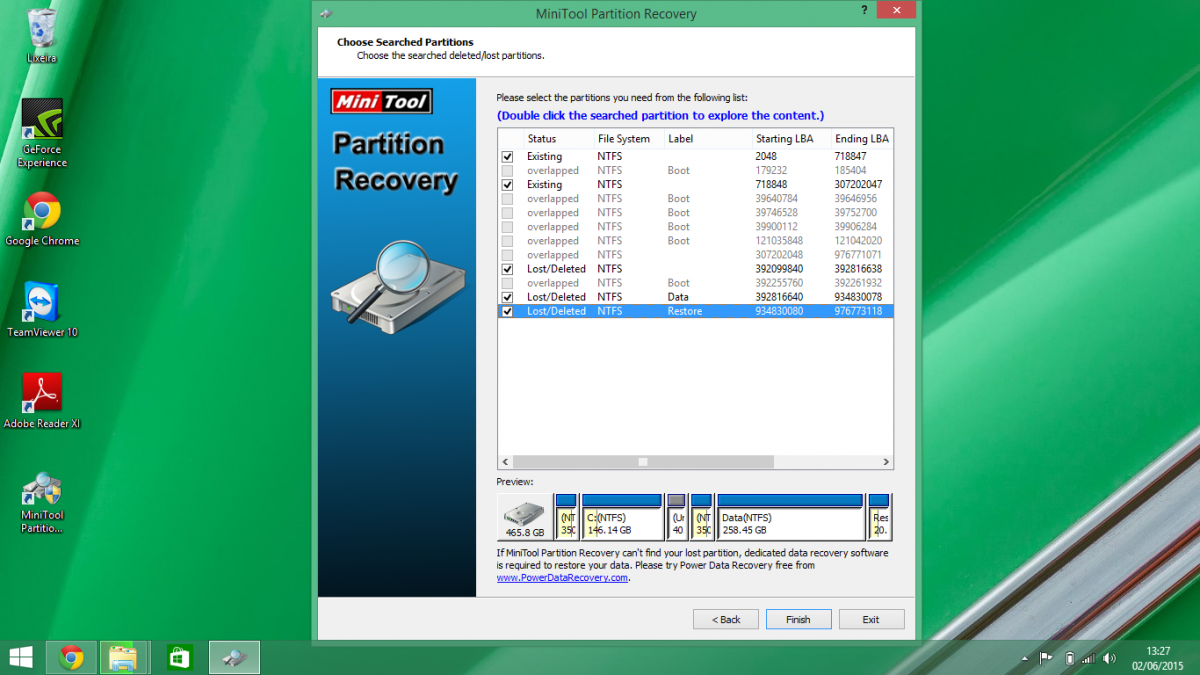1200x675 pixels.
Task: Open GeForce Experience desktop shortcut
Action: (42, 133)
